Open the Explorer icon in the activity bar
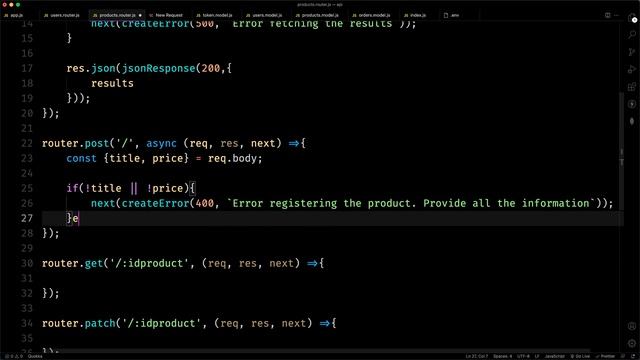 pos(632,18)
